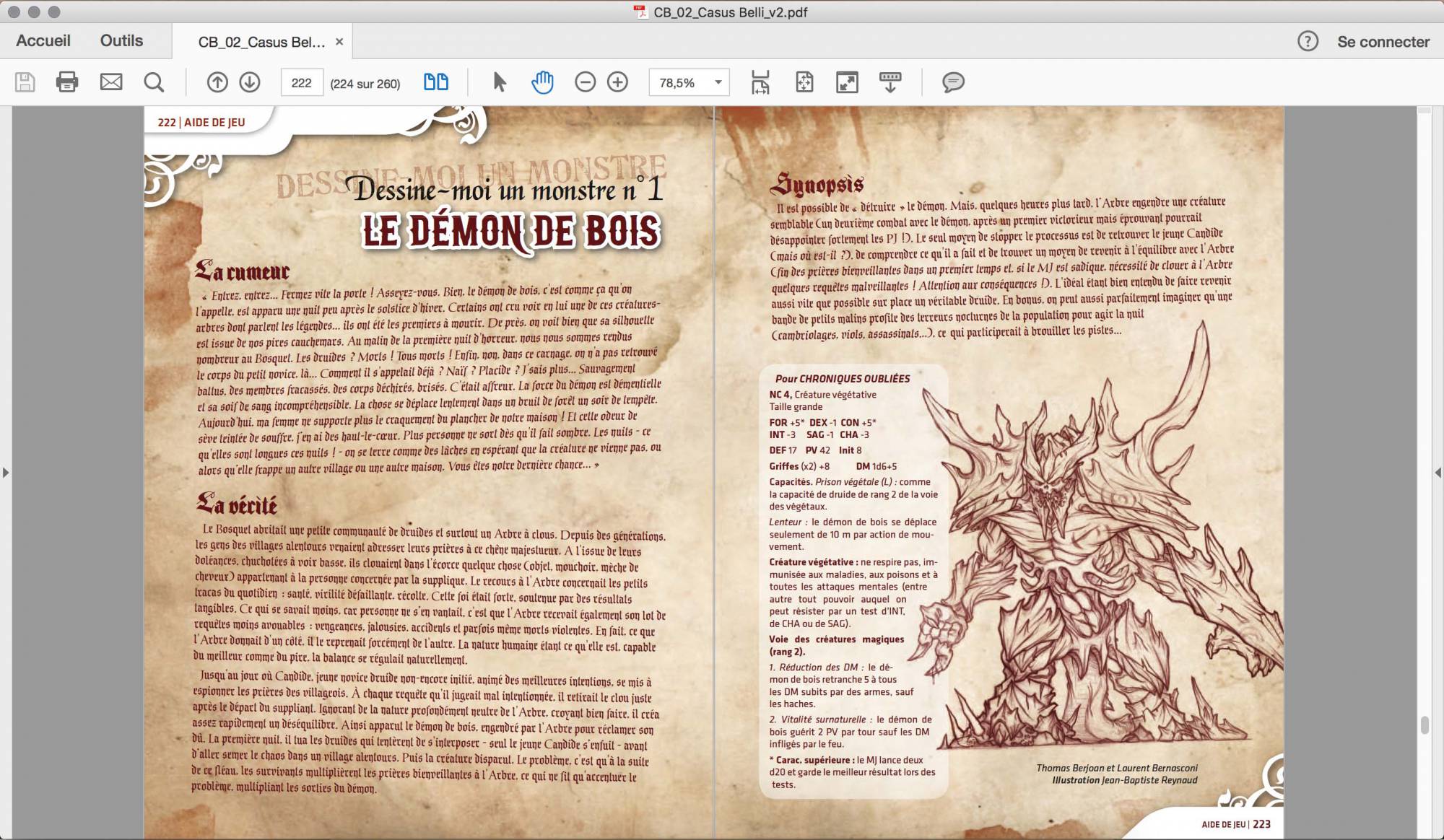
Task: Activate the Hand pan tool
Action: tap(542, 82)
